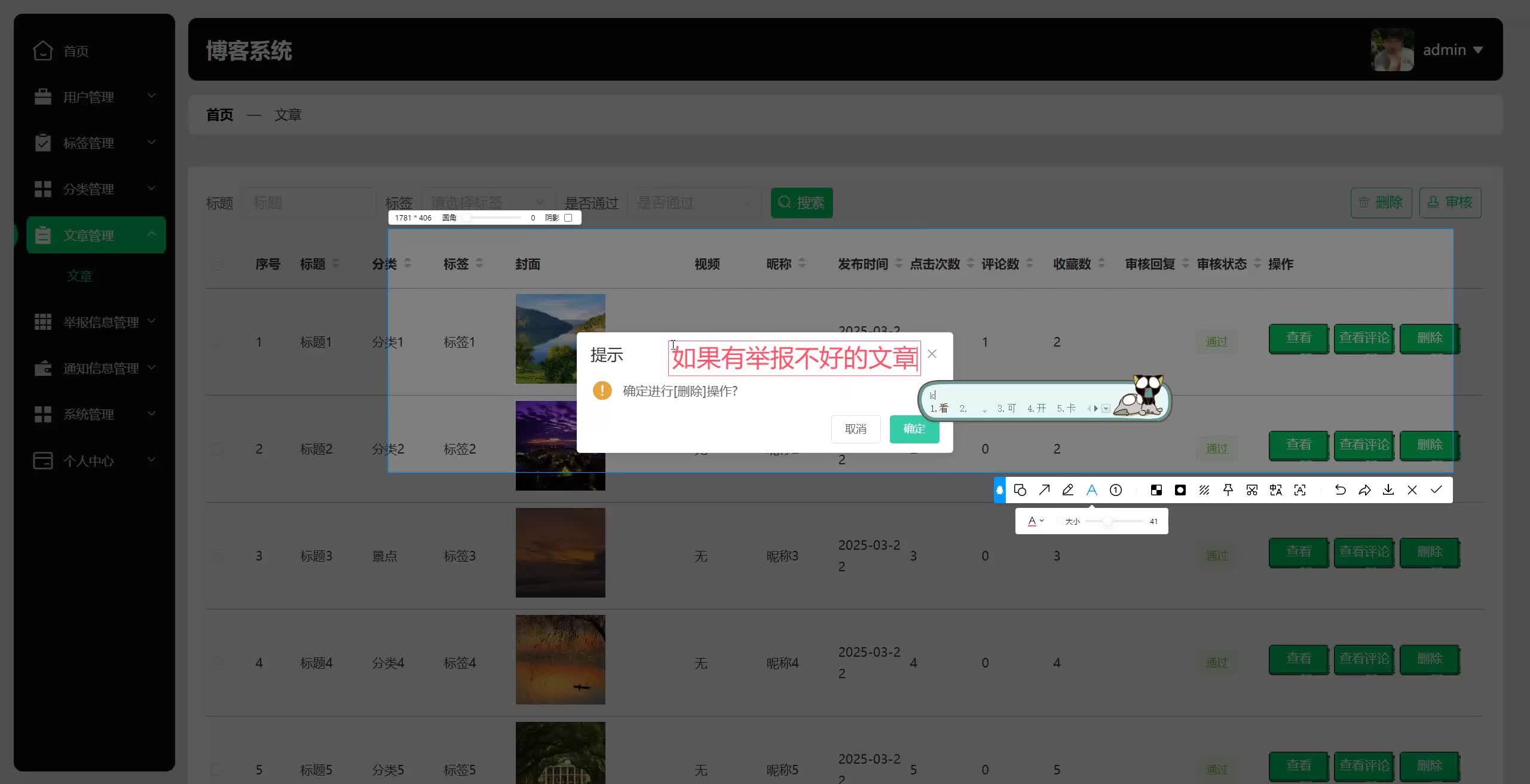Select the pencil freehand tool
1530x784 pixels.
(x=1068, y=490)
